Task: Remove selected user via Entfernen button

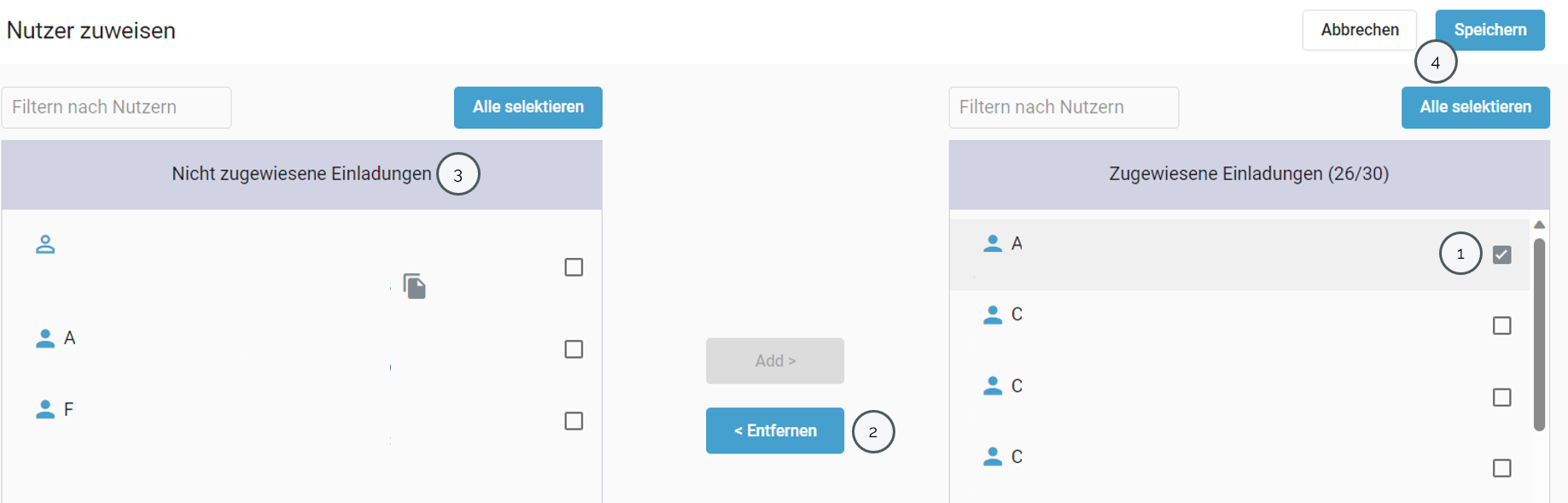Action: click(775, 430)
